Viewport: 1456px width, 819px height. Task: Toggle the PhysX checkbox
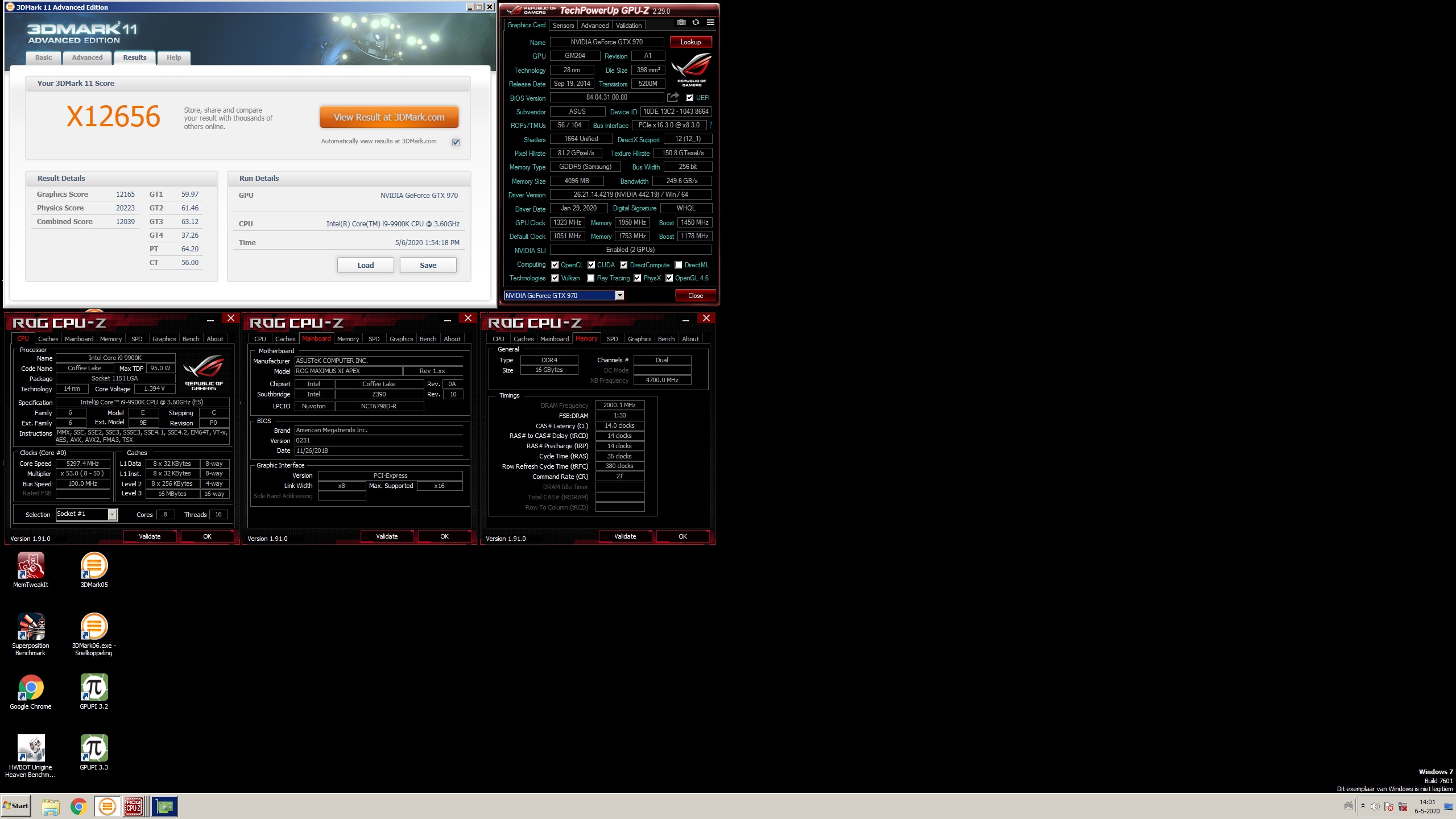click(x=637, y=278)
